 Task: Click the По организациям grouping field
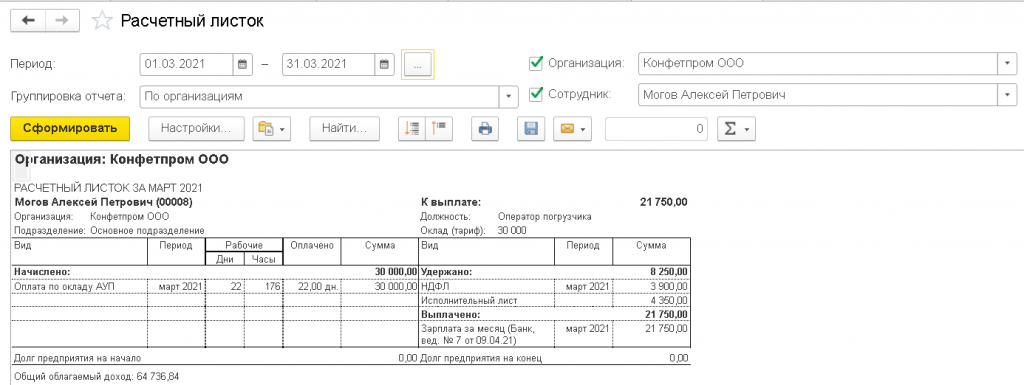click(320, 96)
